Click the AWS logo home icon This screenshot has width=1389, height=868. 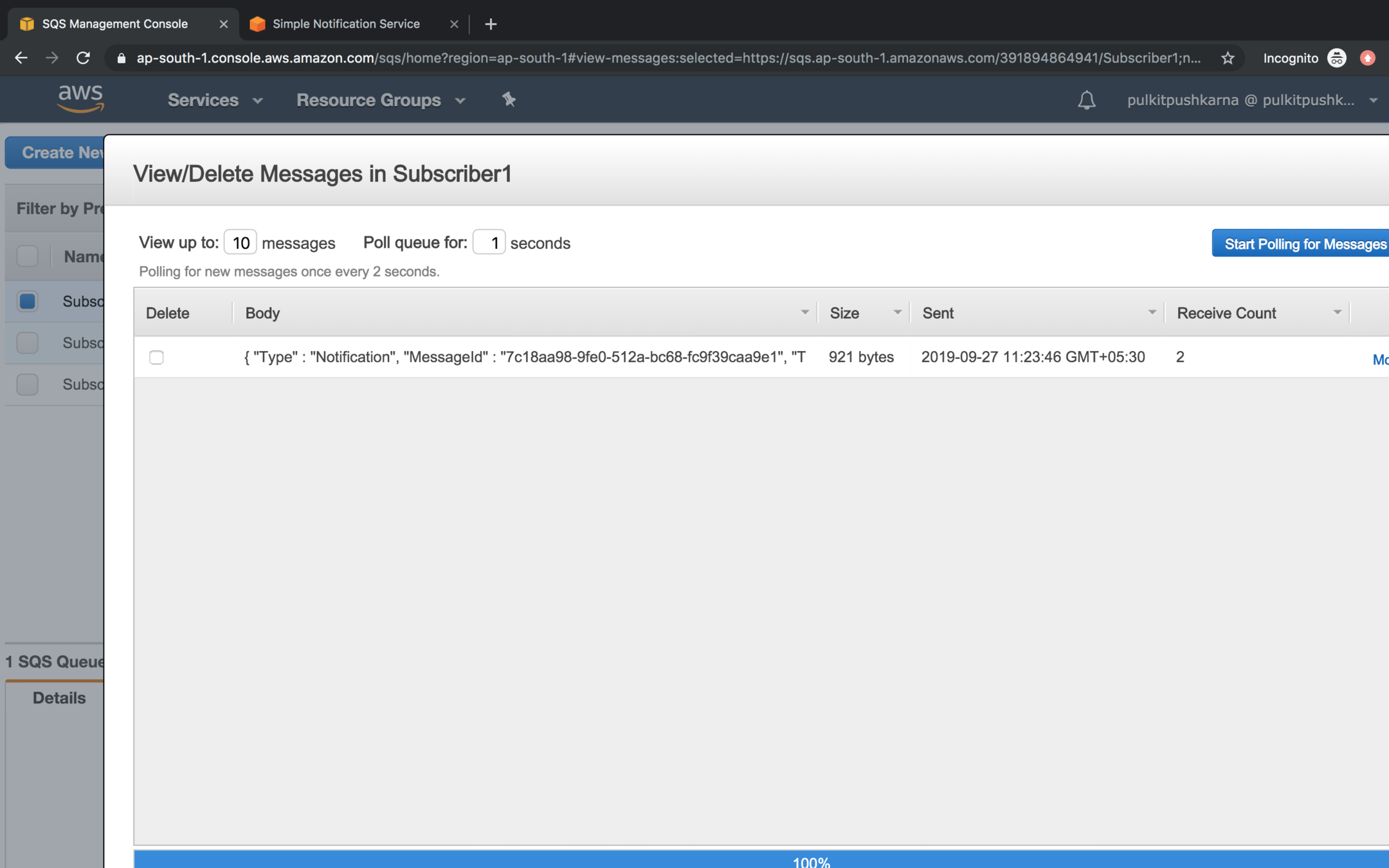pos(80,99)
